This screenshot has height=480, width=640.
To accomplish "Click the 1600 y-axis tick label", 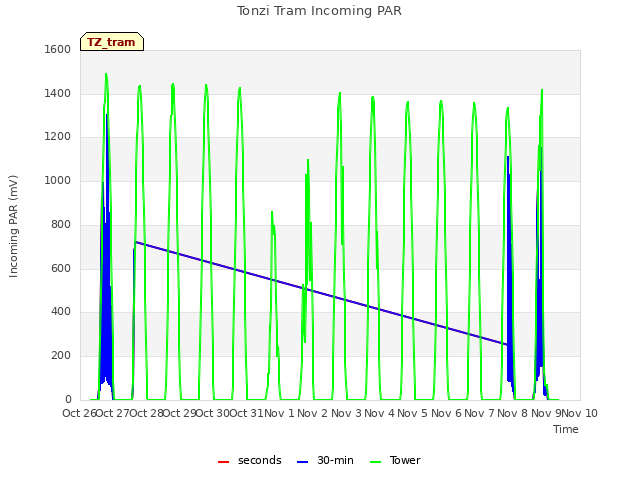I will point(58,49).
